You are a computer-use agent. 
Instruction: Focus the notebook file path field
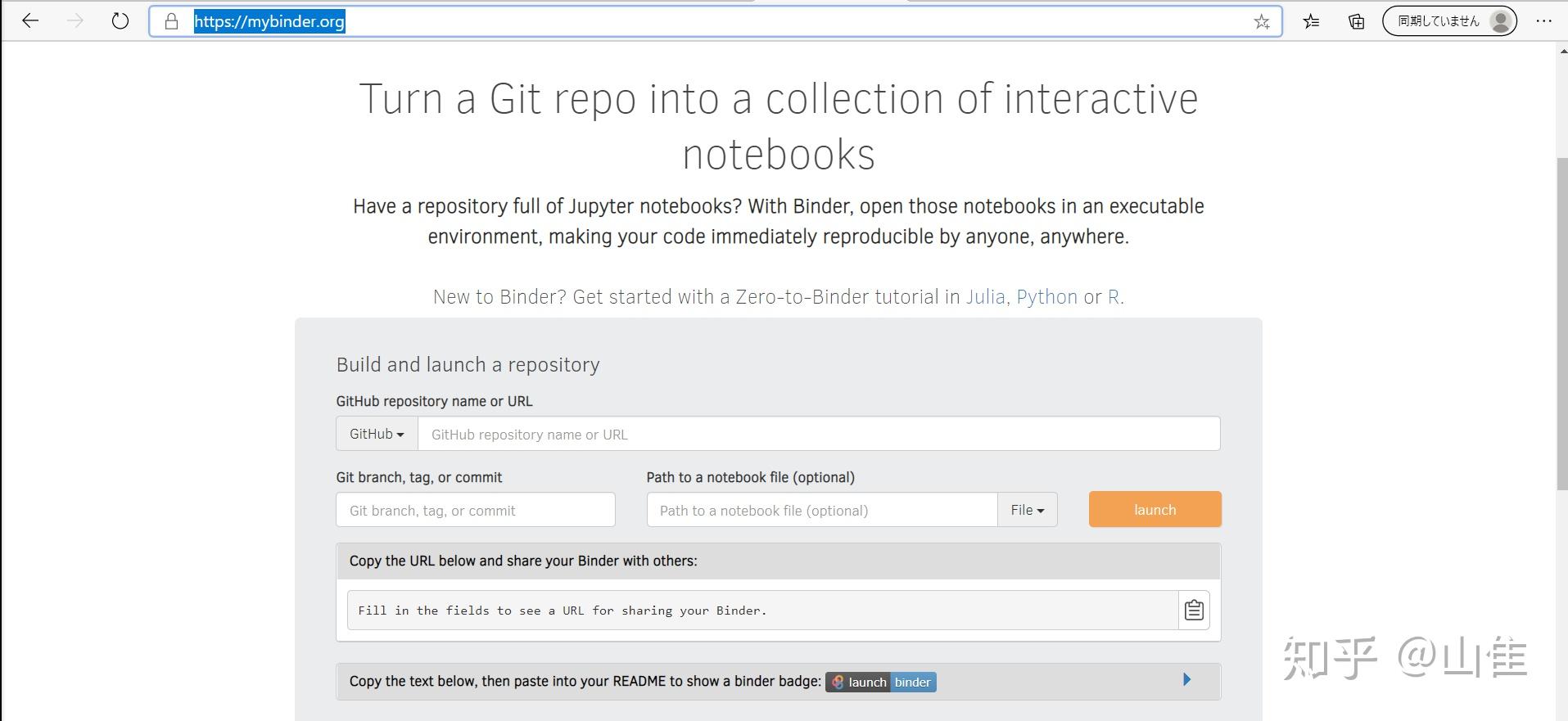[822, 510]
